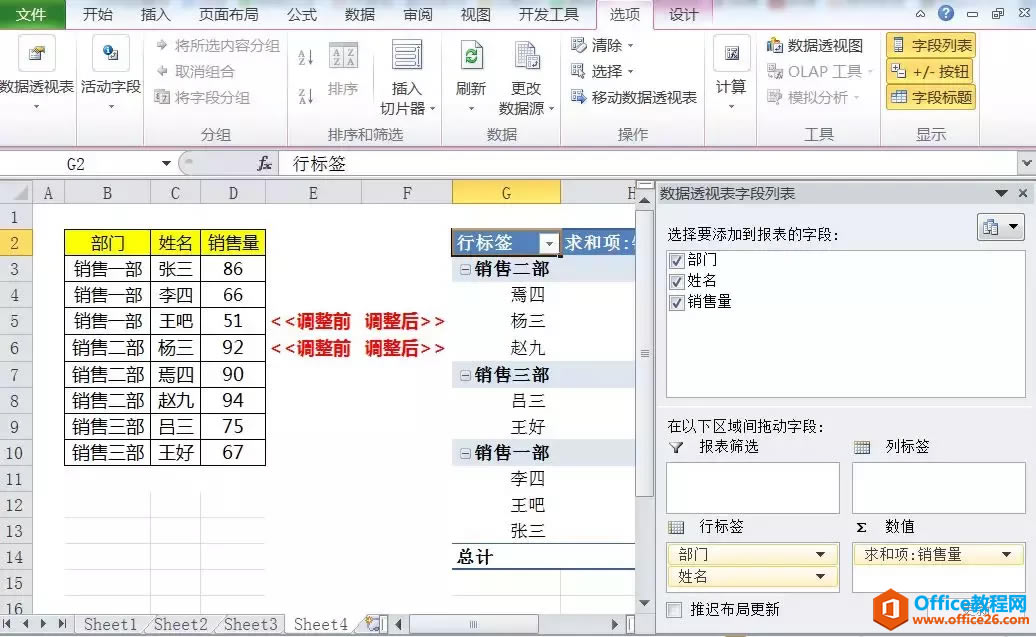The image size is (1036, 637).
Task: Toggle the +/- 按钮 display button
Action: (x=931, y=71)
